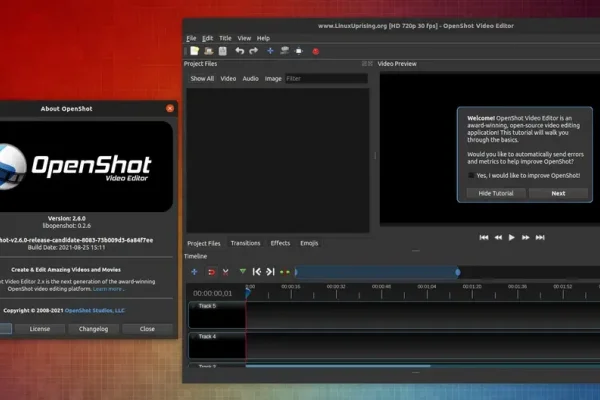Open the View menu
600x400 pixels.
pos(244,38)
